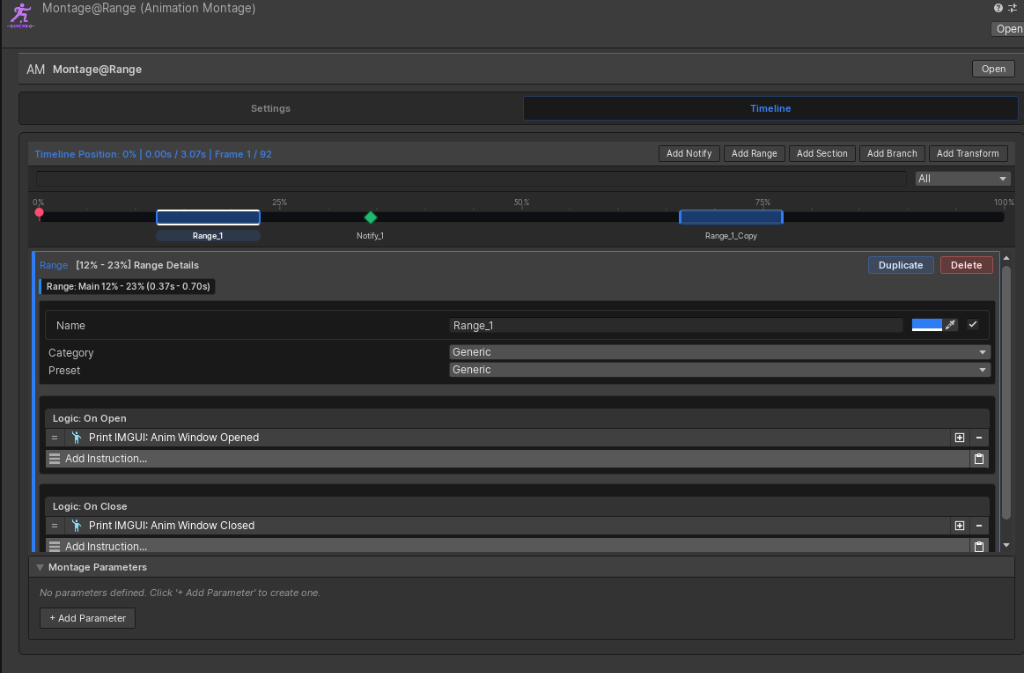The width and height of the screenshot is (1024, 673).
Task: Toggle the checkmark next to Range_1 color
Action: 972,324
